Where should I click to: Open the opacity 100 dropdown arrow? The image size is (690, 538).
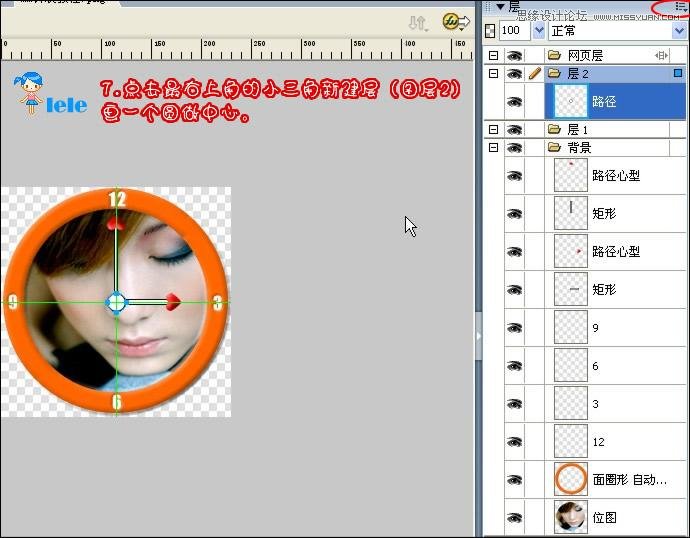click(x=540, y=31)
